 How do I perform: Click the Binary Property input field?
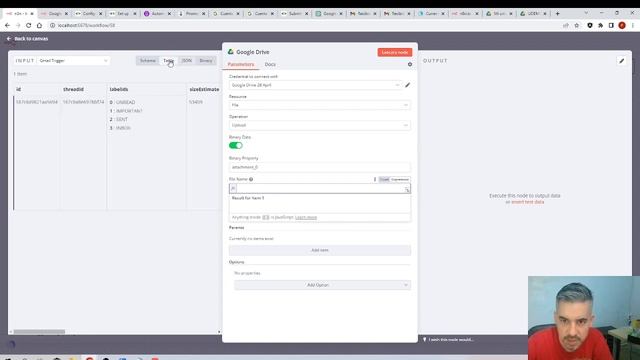click(x=320, y=167)
